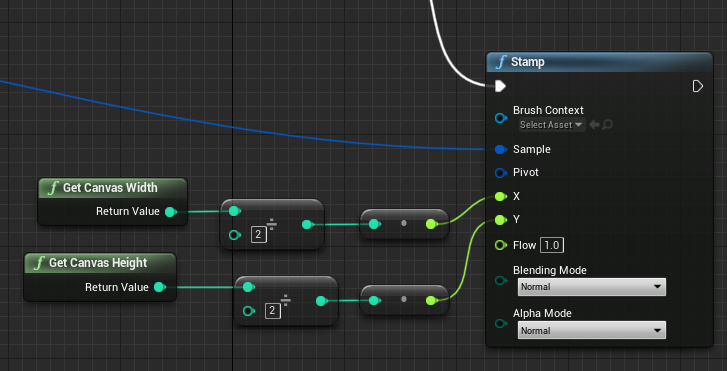The width and height of the screenshot is (727, 371).
Task: Select the Stamp node title
Action: coord(528,62)
